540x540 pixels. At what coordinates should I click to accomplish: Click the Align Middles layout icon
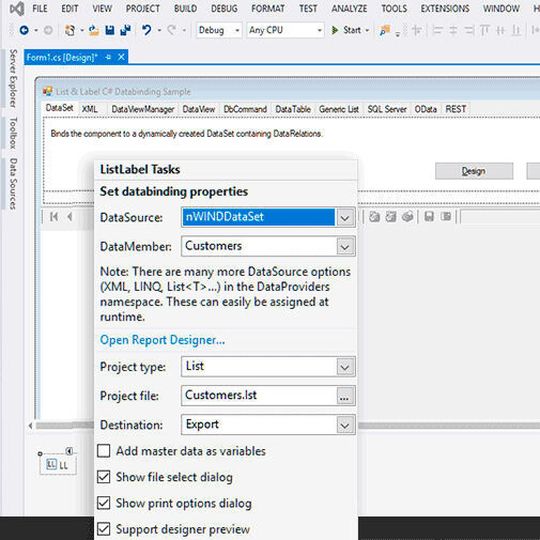[x=500, y=30]
